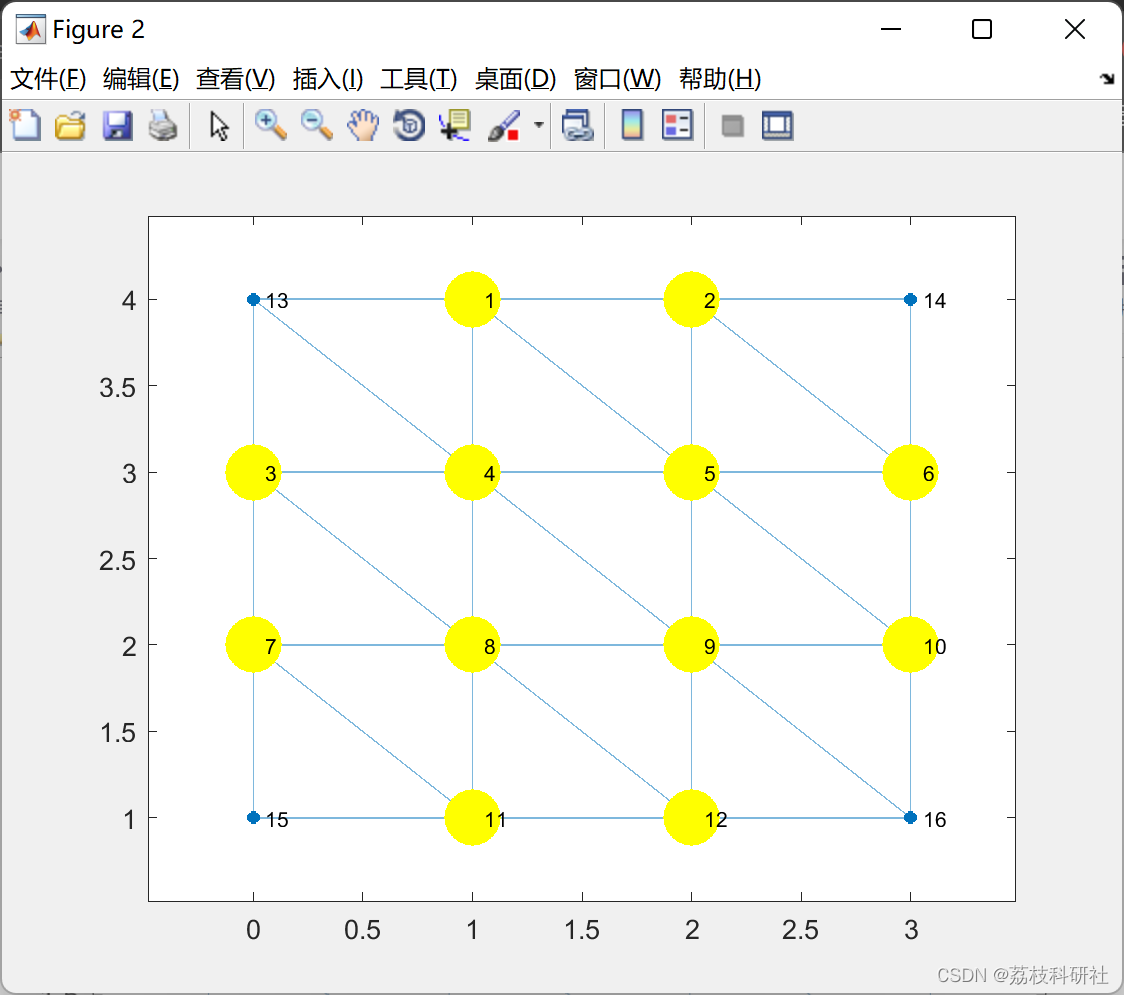Viewport: 1124px width, 995px height.
Task: Open the 查看(V) menu
Action: [x=236, y=79]
